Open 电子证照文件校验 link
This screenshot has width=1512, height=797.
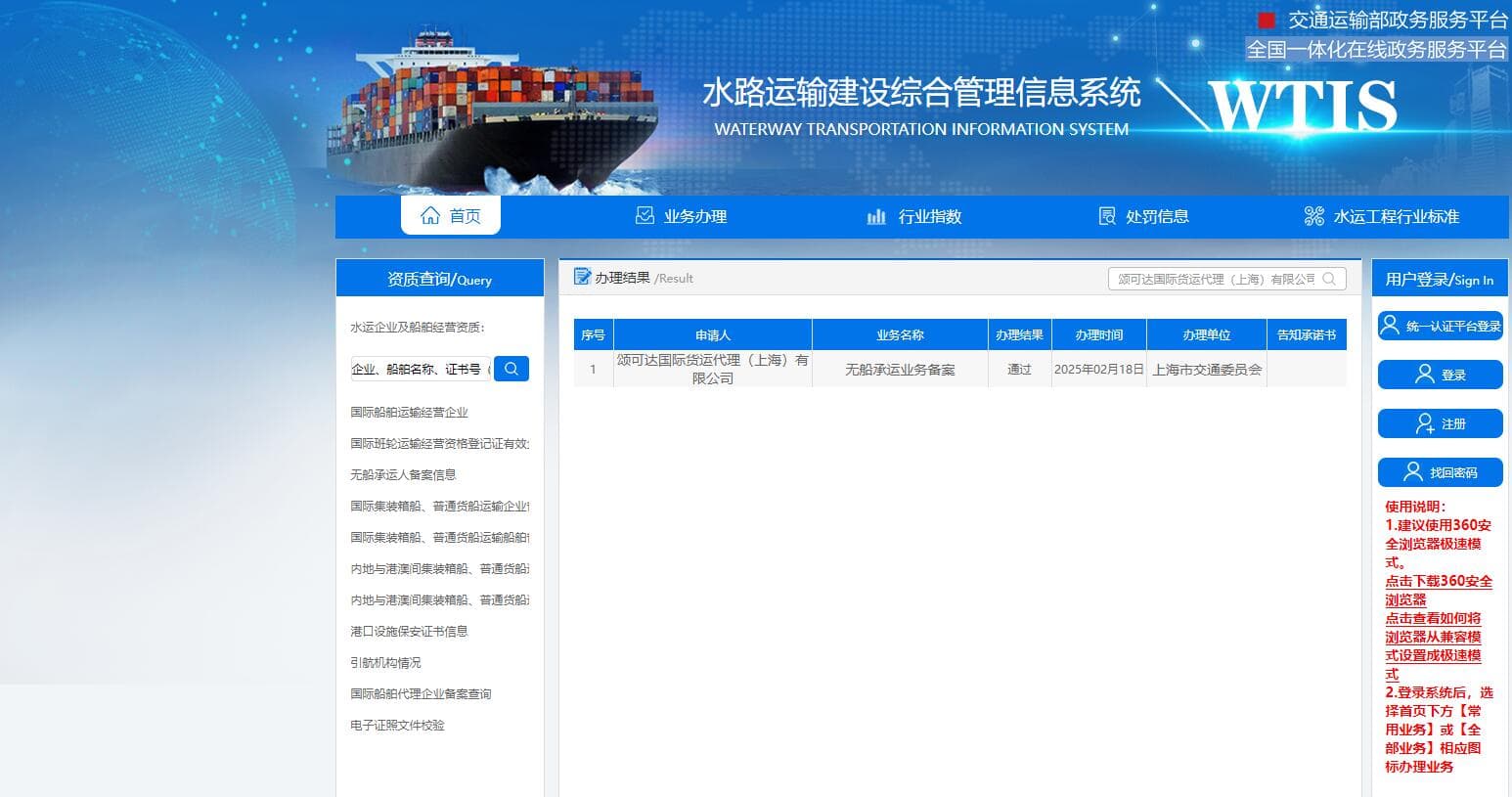click(398, 726)
